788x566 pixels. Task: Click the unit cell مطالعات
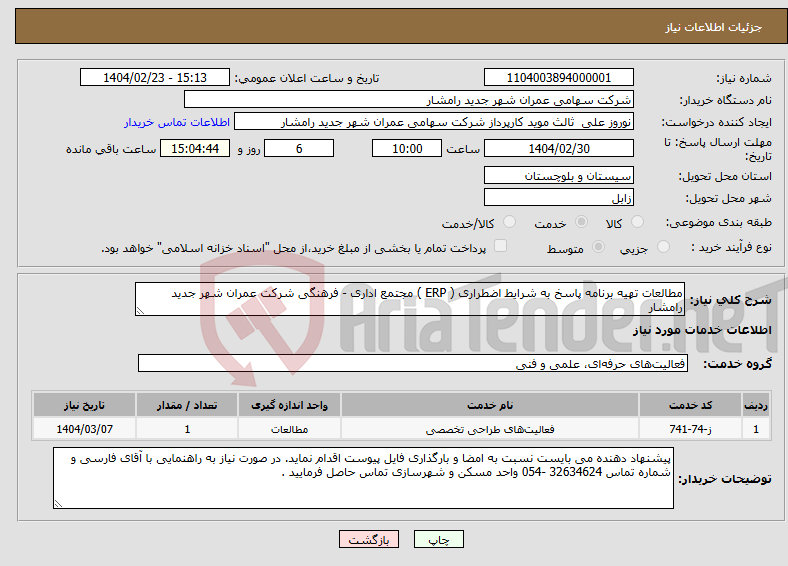pos(289,429)
